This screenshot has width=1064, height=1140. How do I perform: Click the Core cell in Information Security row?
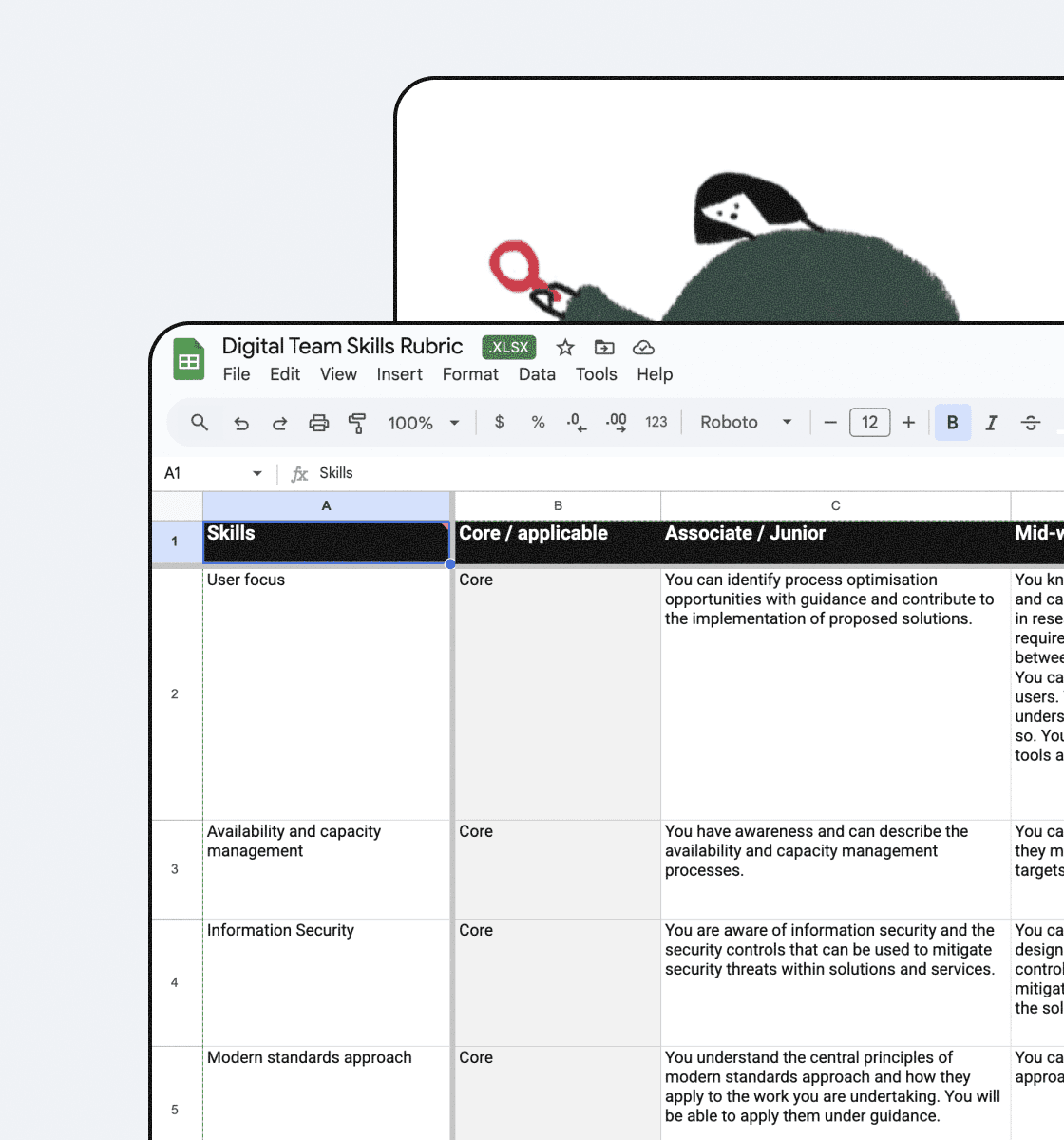click(x=558, y=982)
